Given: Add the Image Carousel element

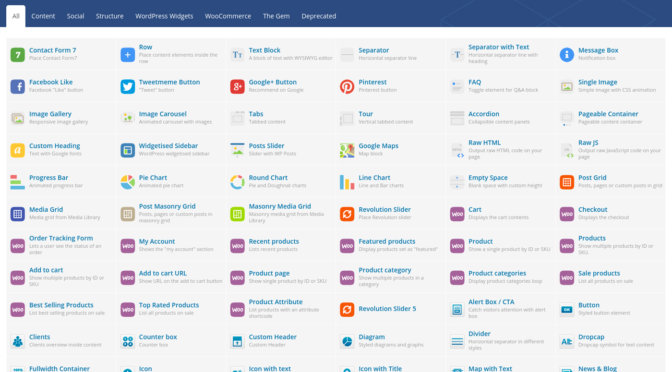Looking at the screenshot, I should [x=170, y=118].
